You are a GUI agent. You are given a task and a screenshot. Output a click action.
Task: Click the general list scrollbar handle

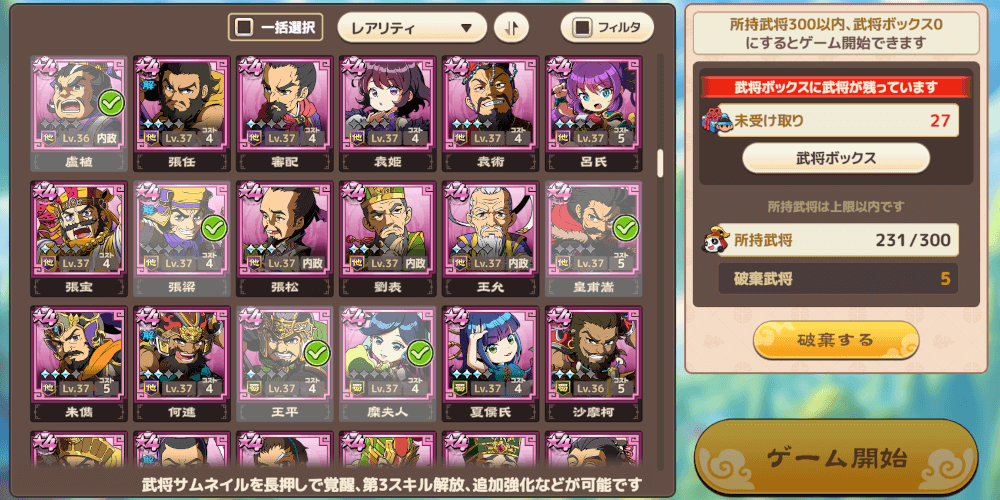659,163
